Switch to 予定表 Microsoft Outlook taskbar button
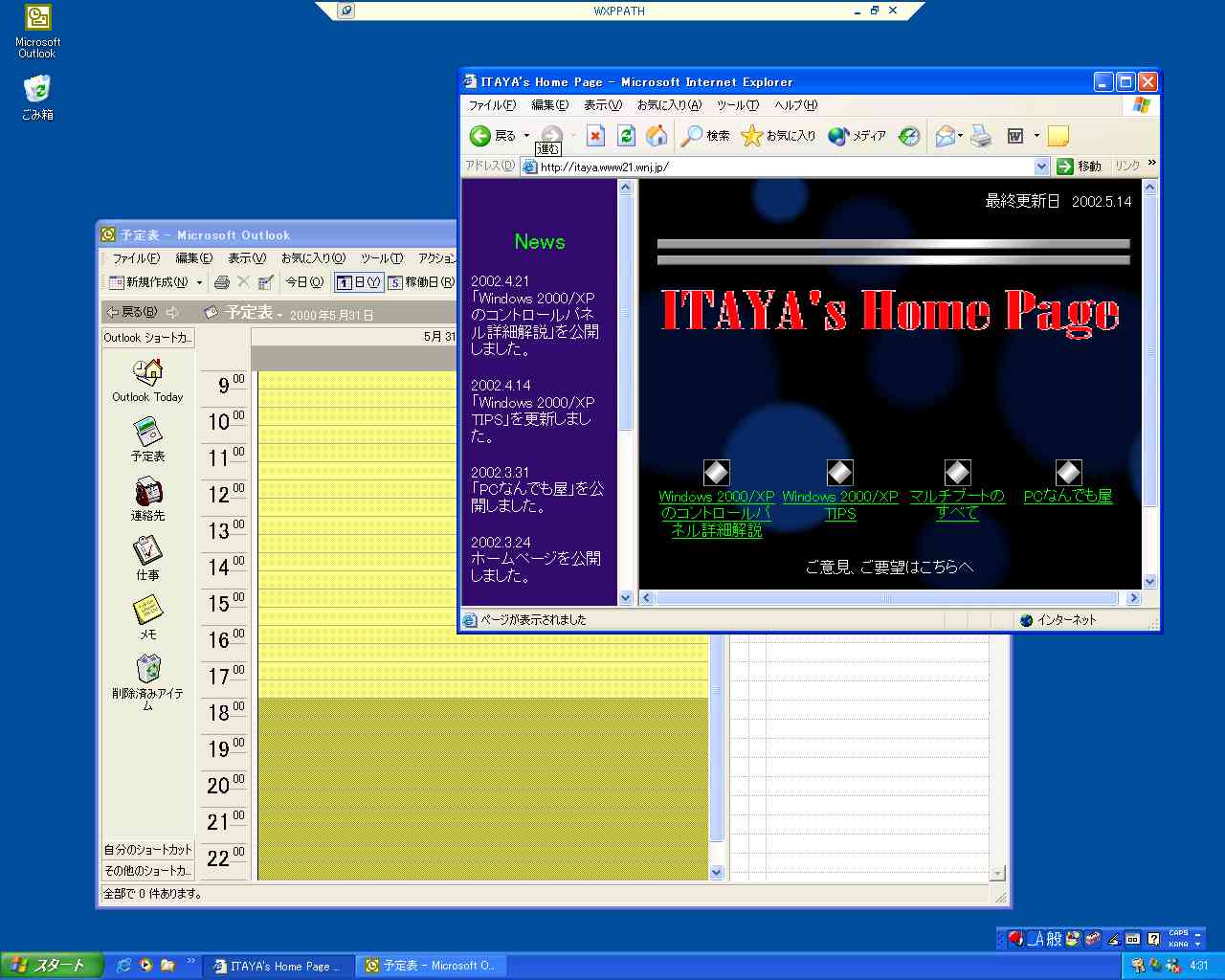This screenshot has width=1225, height=980. coord(432,966)
